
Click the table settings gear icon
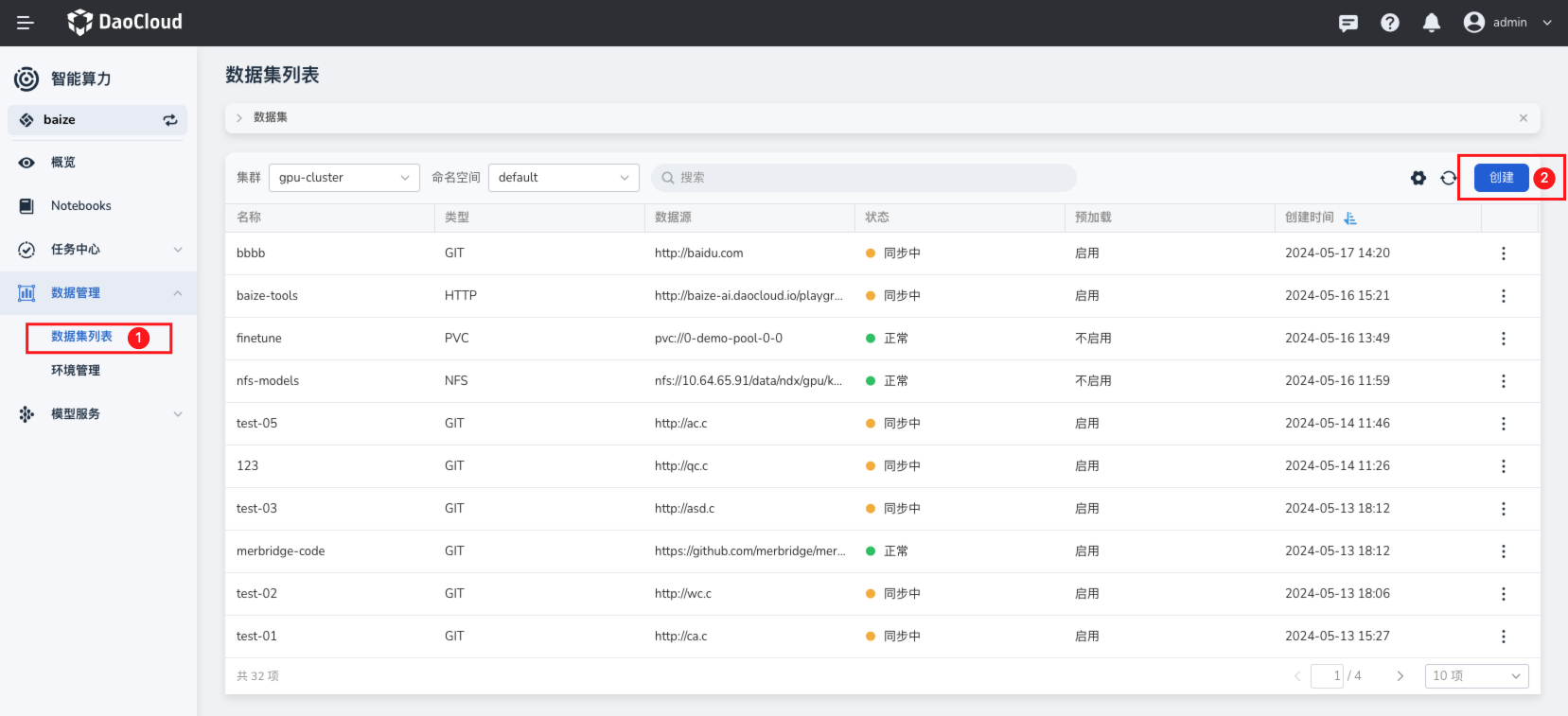1418,178
